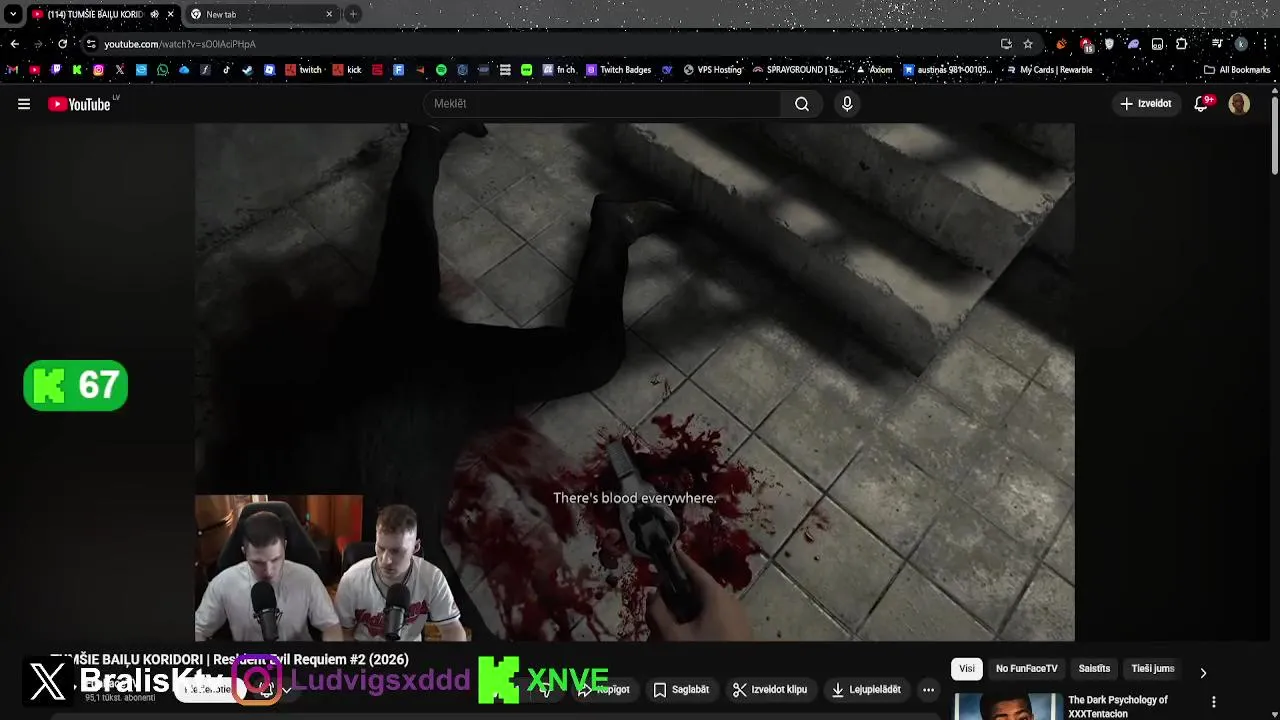Image resolution: width=1280 pixels, height=720 pixels.
Task: Open the SPRAYGROUND bookmark
Action: pyautogui.click(x=798, y=70)
